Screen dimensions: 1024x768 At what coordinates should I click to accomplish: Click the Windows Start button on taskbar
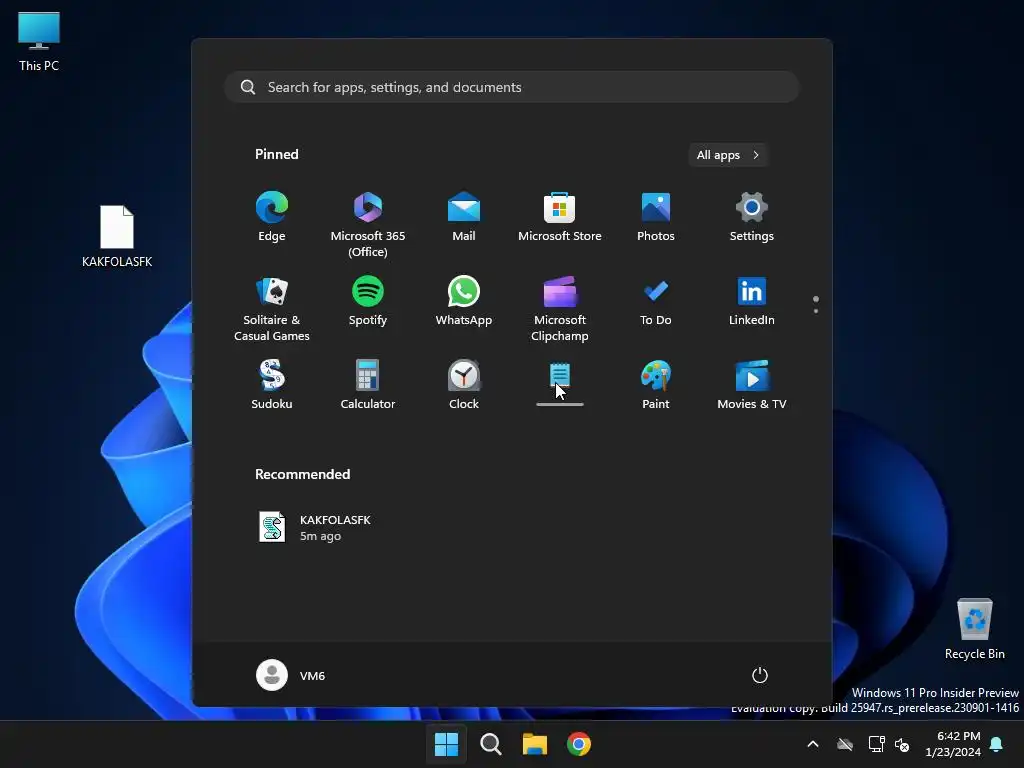(x=447, y=744)
